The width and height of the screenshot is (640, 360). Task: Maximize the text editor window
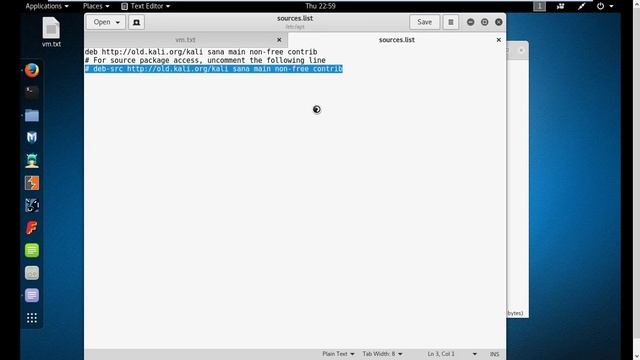pos(484,22)
